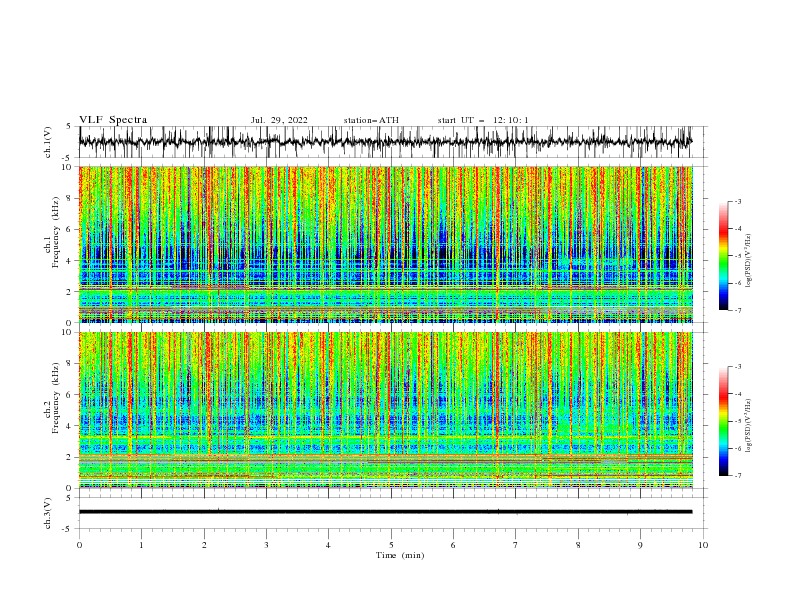The image size is (792, 612).
Task: Click the '-7' value on ch.2 colorbar
Action: (737, 476)
